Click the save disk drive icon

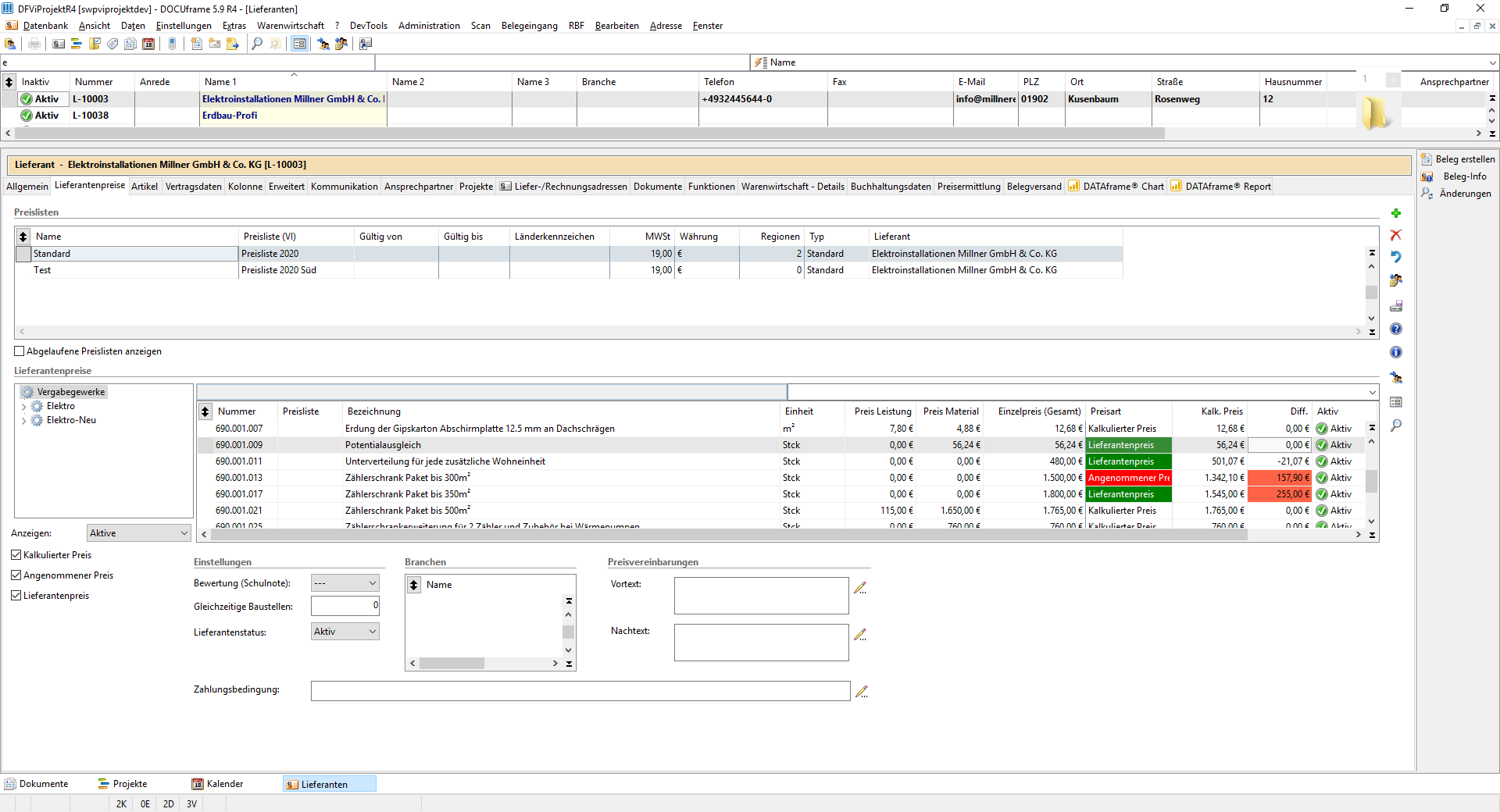[1396, 305]
